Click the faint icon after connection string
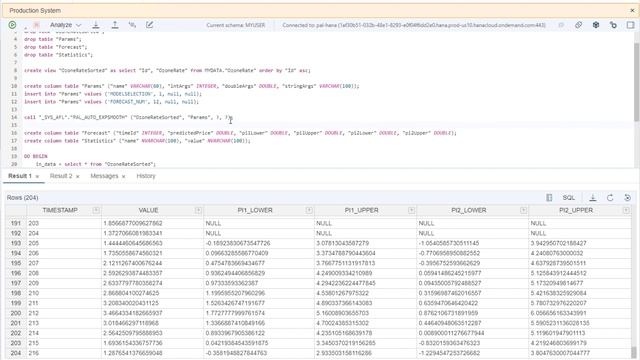Screen dimensions: 640x360 561,25
